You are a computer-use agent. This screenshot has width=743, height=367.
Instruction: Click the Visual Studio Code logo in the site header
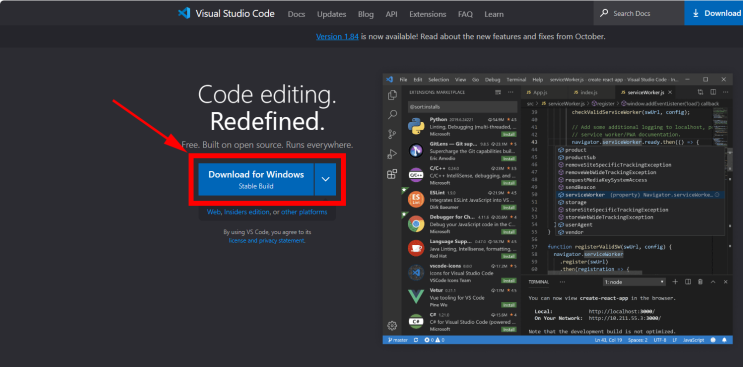click(183, 13)
